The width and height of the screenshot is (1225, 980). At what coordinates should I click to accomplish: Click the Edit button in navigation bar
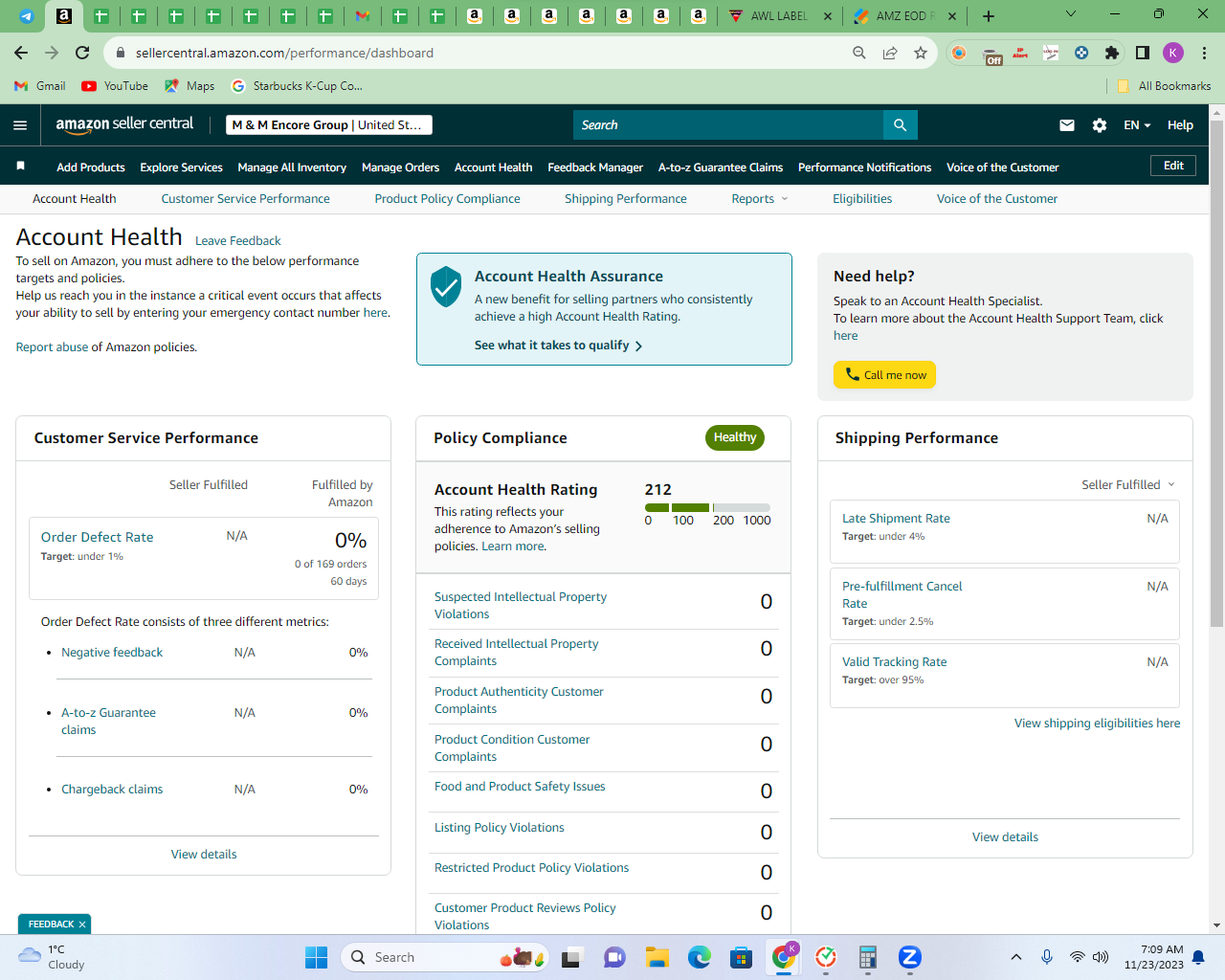1173,166
